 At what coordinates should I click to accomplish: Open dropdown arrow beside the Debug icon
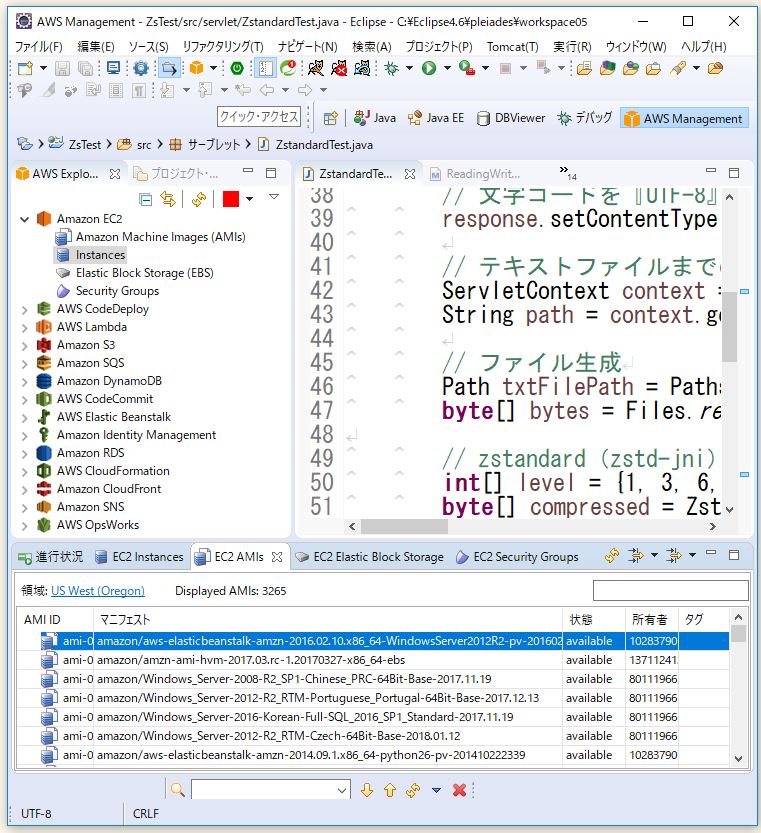tap(409, 68)
